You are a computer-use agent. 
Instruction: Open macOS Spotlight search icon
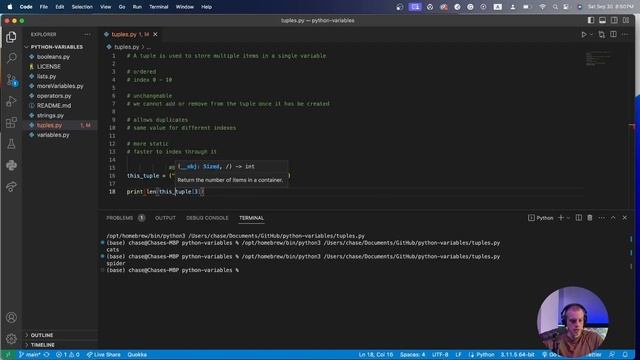tap(555, 7)
